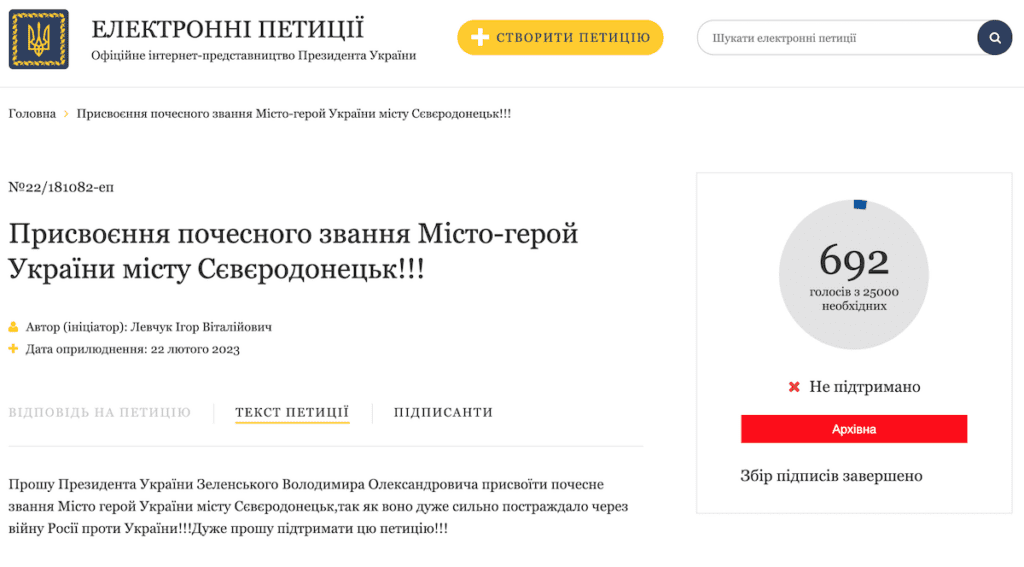Click the Електронні петиції site title

click(227, 29)
